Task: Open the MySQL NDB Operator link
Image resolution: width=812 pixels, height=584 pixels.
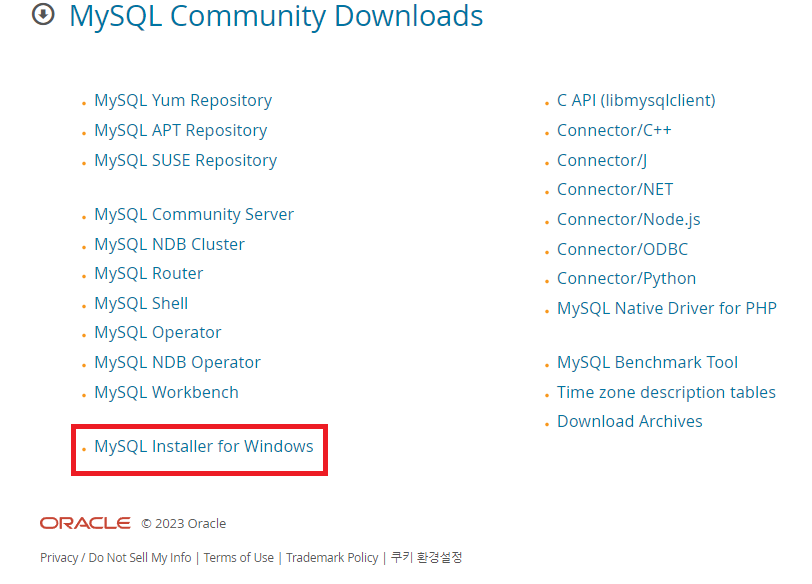Action: point(177,362)
